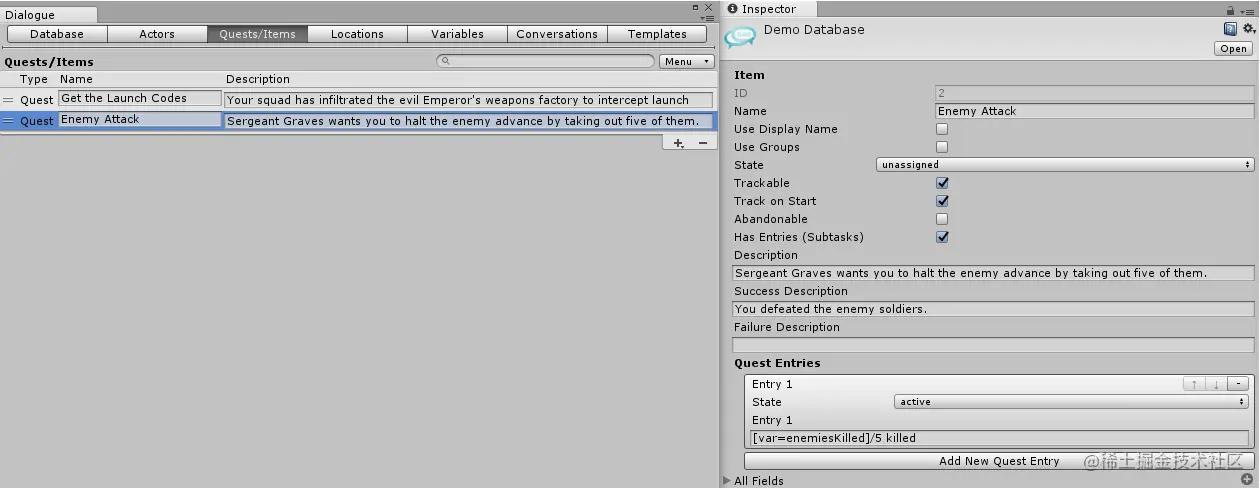Move Entry 1 up with arrow button
This screenshot has height=488, width=1260.
tap(1194, 384)
